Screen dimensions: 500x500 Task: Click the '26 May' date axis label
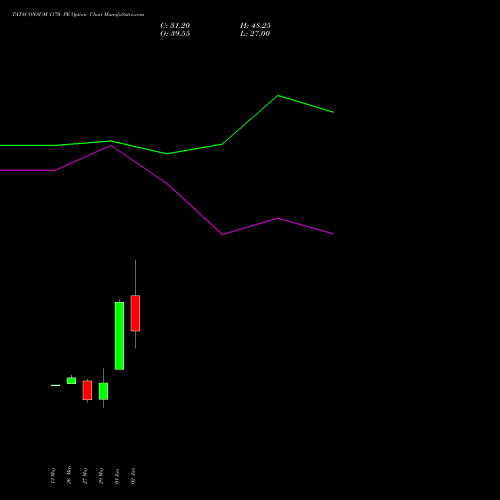tap(69, 475)
